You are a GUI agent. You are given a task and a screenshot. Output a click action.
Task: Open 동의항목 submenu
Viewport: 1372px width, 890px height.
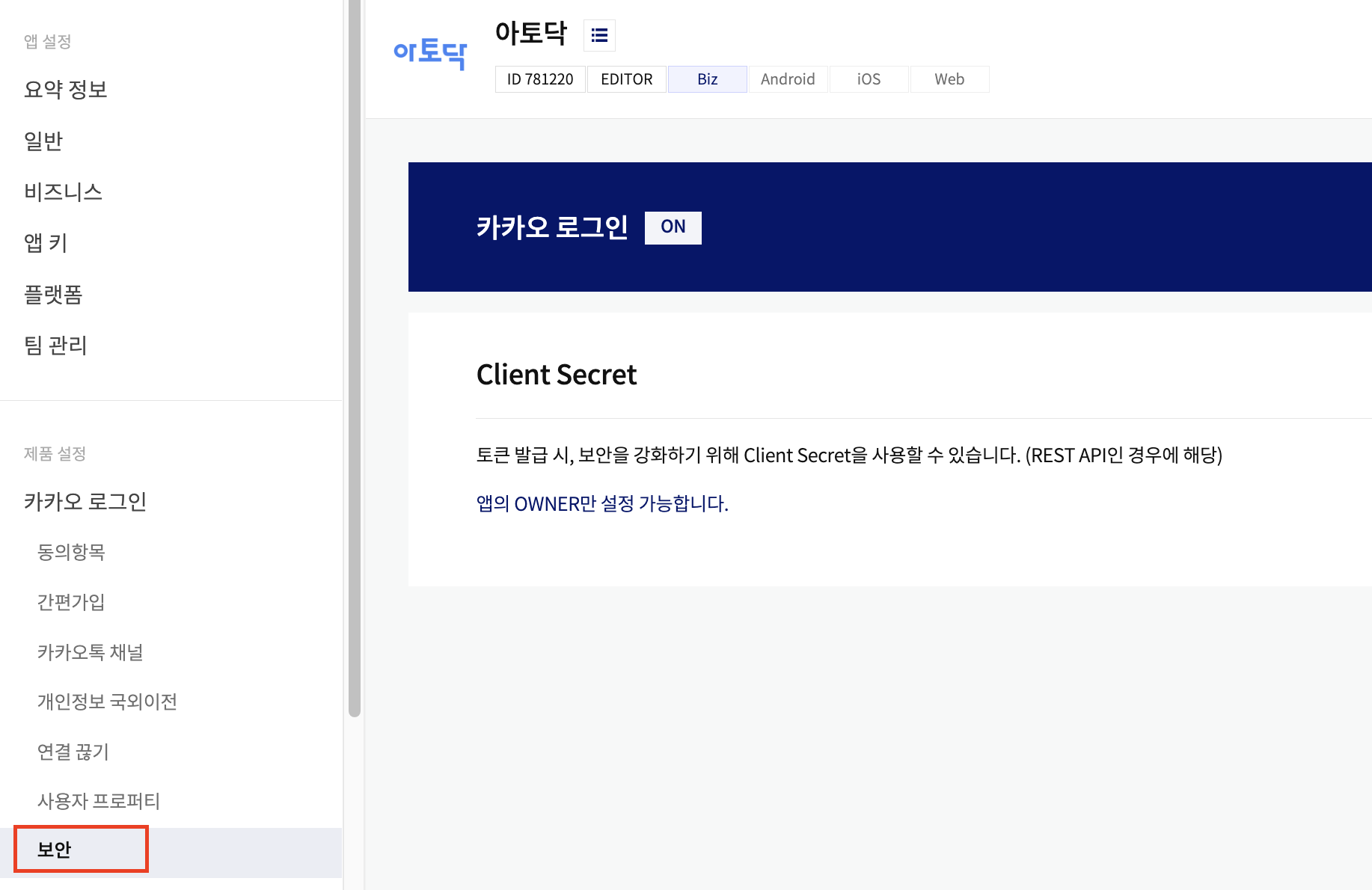coord(71,552)
